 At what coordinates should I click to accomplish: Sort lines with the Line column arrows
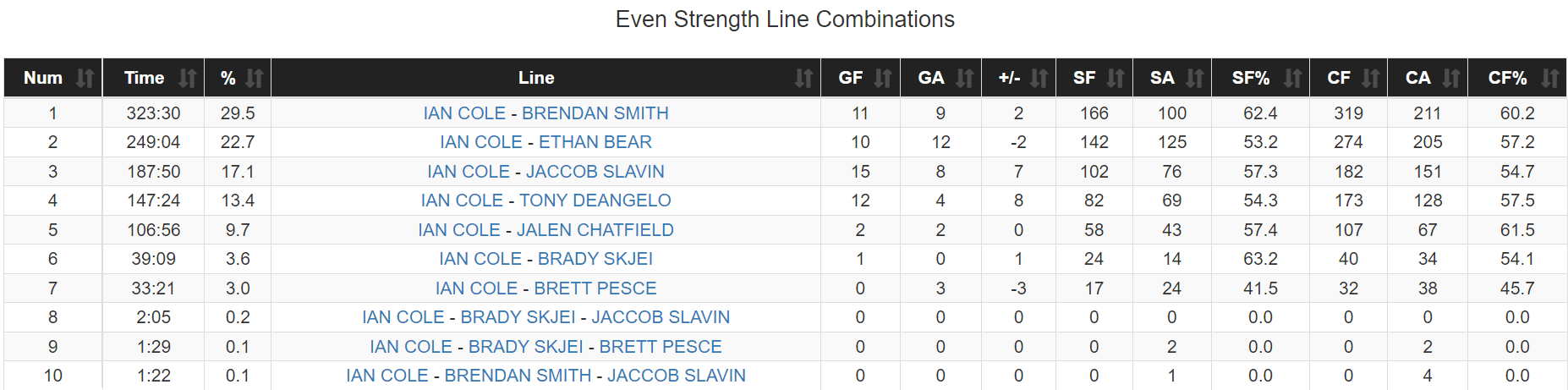803,79
